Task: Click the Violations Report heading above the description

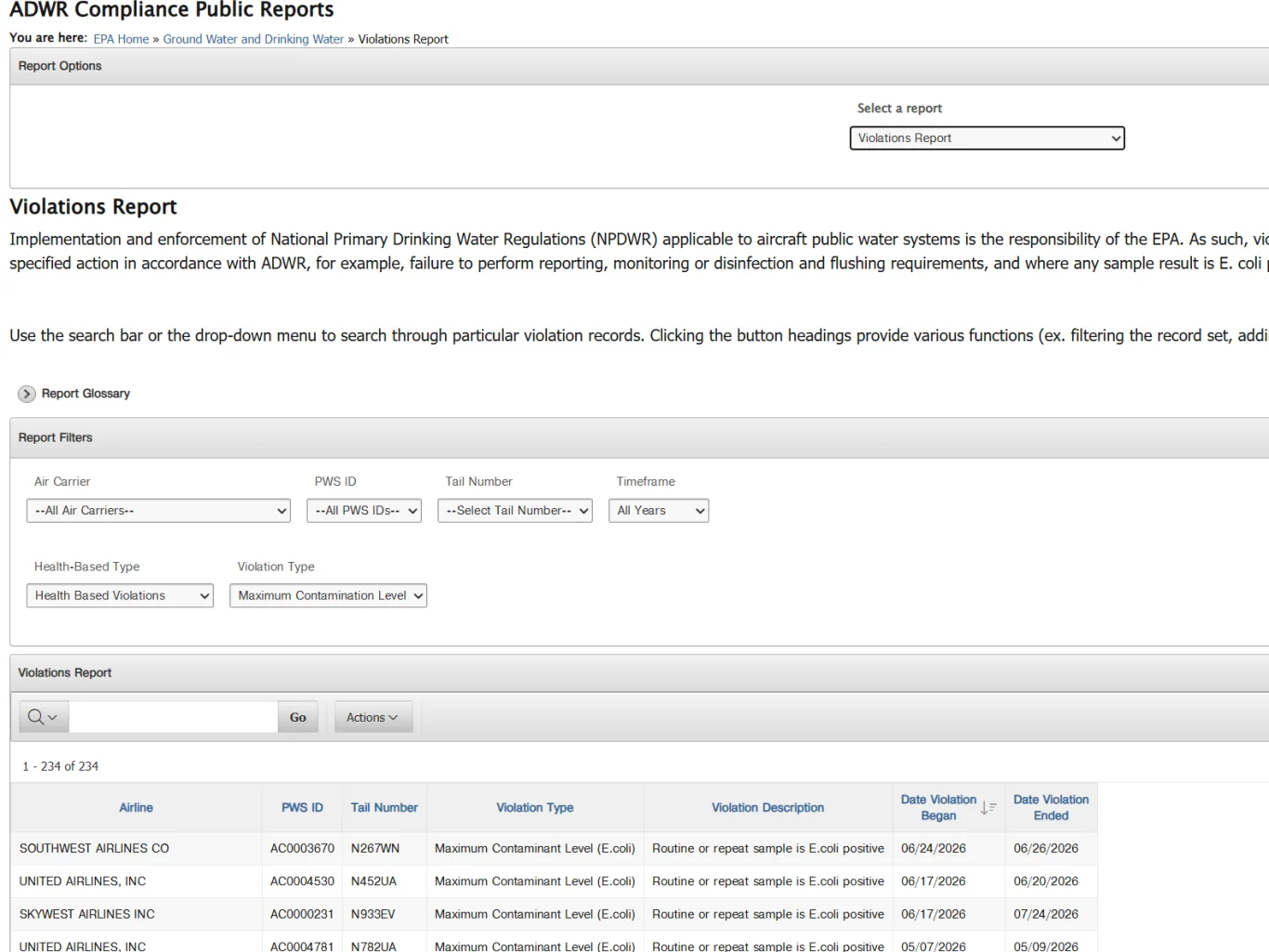Action: coord(93,206)
